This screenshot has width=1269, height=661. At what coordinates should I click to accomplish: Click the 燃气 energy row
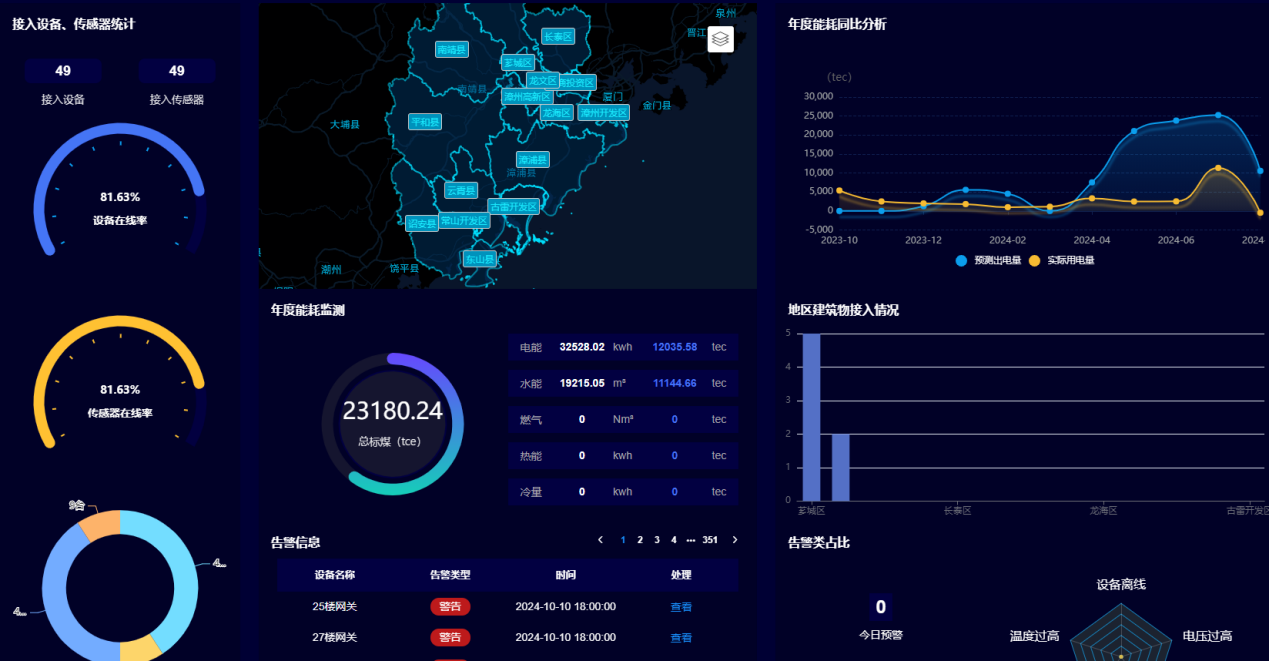[x=623, y=419]
